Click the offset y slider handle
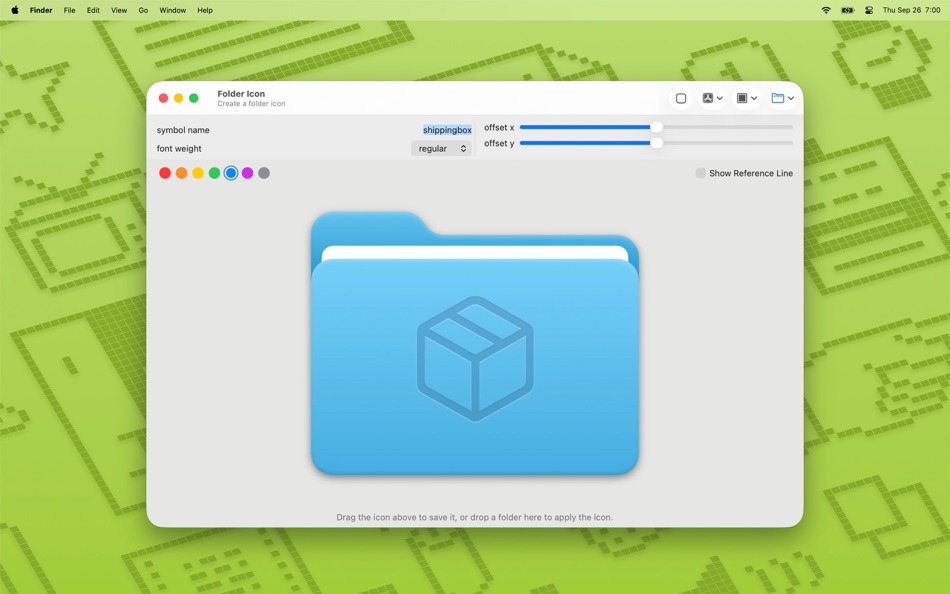The height and width of the screenshot is (594, 950). point(657,143)
